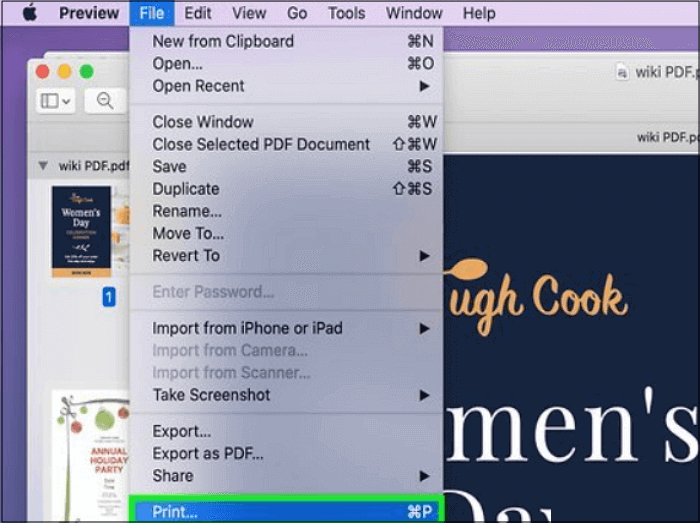700x523 pixels.
Task: Choose Rename... menu item
Action: (x=286, y=211)
